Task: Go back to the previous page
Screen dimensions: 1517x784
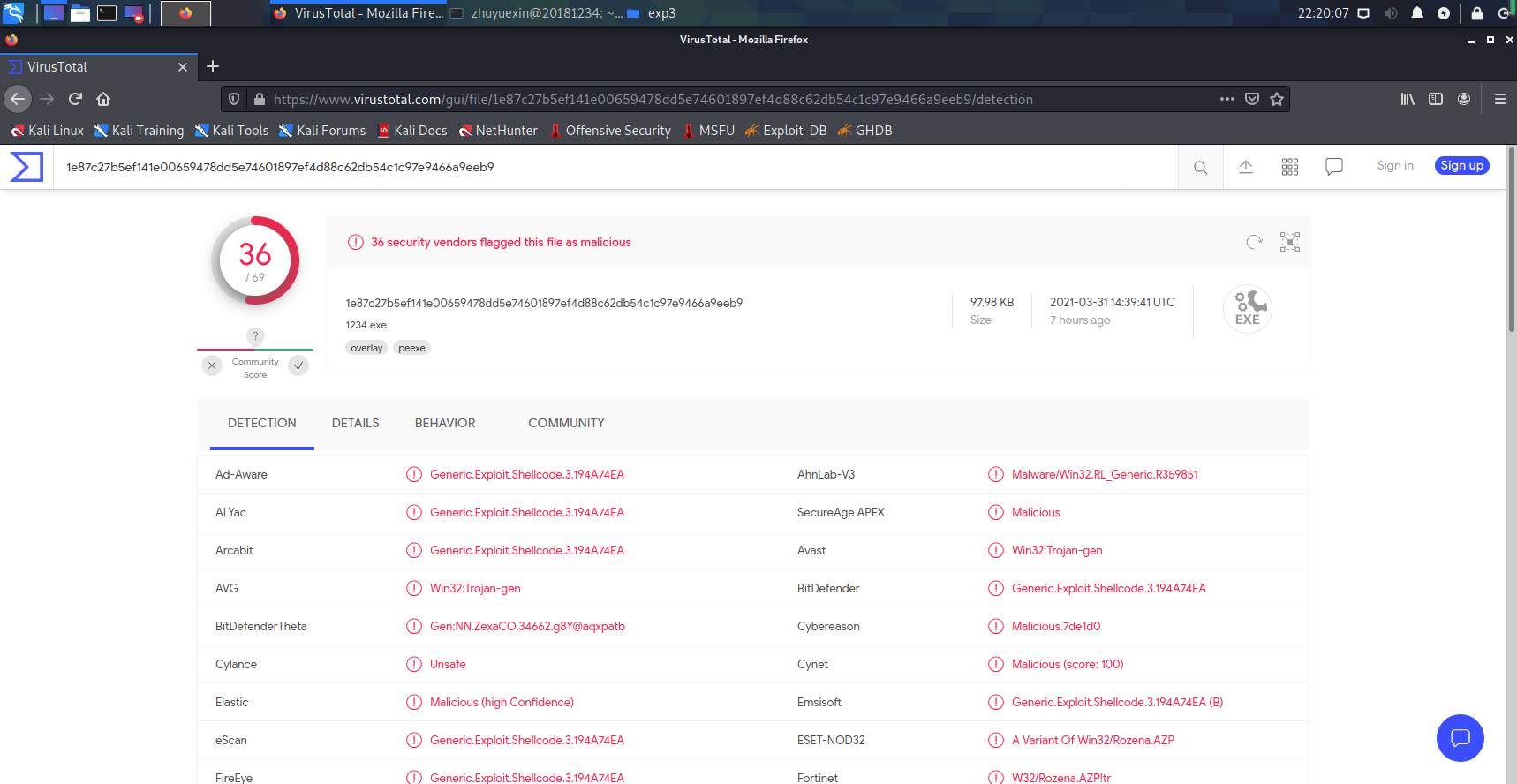Action: pos(18,99)
